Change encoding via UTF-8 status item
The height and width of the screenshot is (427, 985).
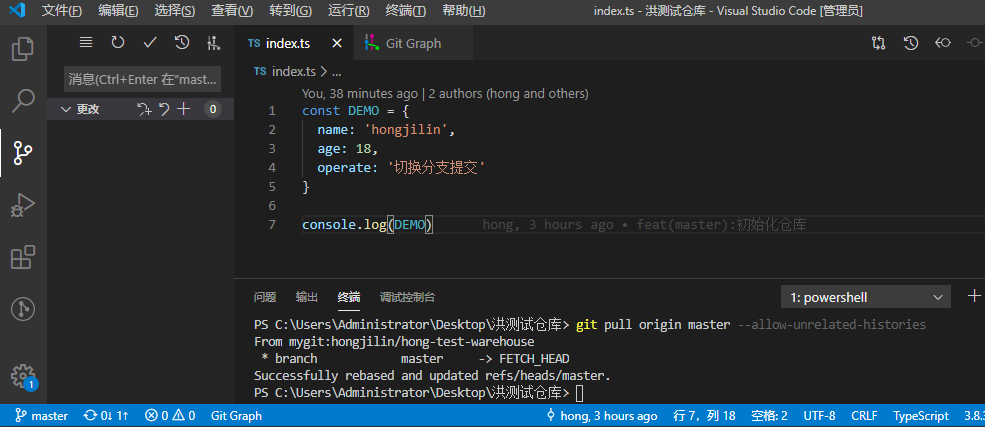tap(819, 416)
